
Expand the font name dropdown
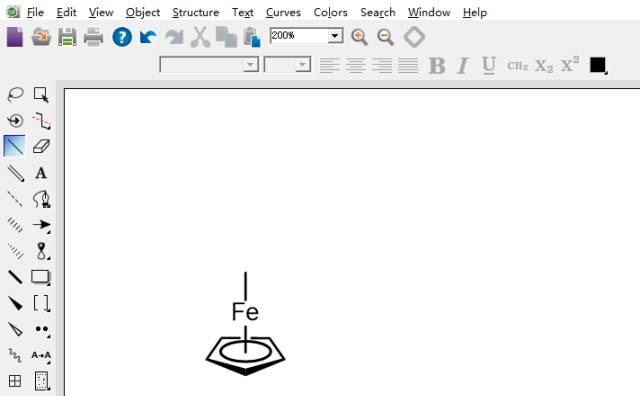[249, 65]
